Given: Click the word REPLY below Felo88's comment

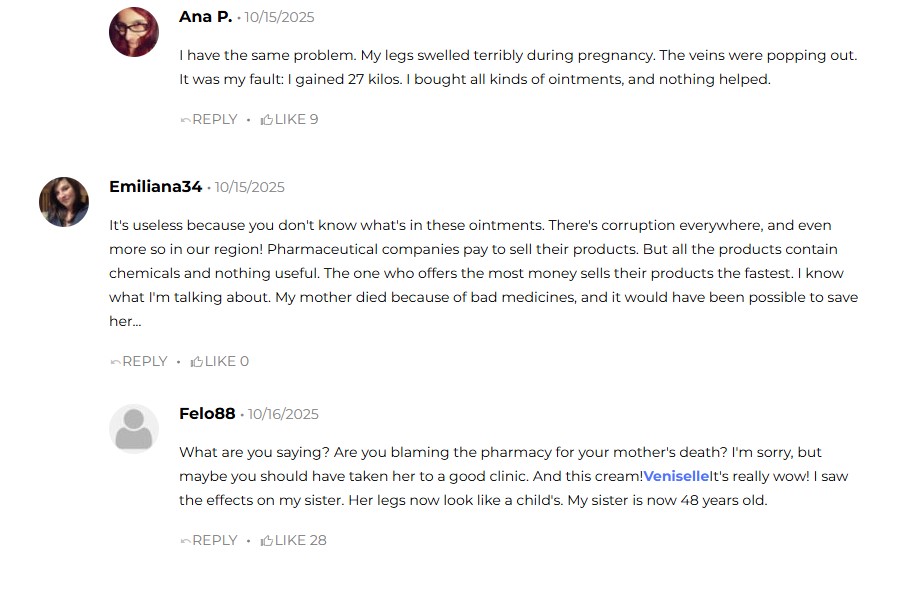Looking at the screenshot, I should click(214, 541).
